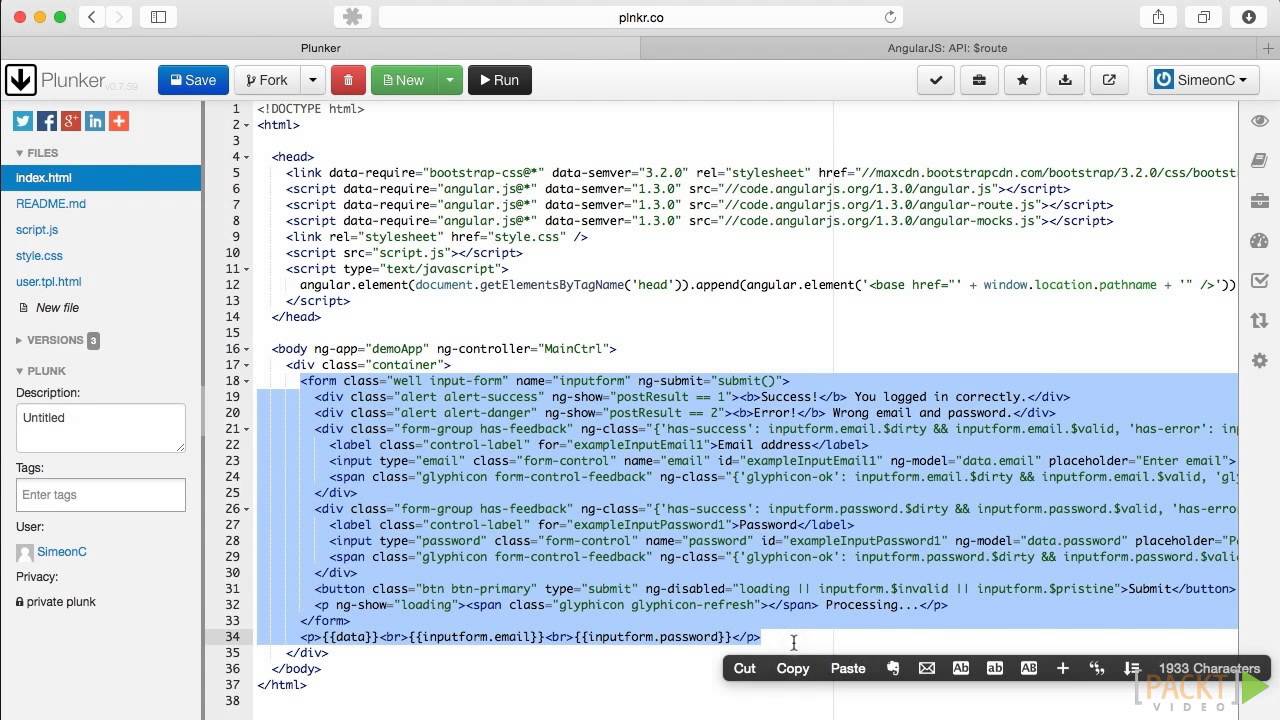Star this plunk

[x=1022, y=80]
